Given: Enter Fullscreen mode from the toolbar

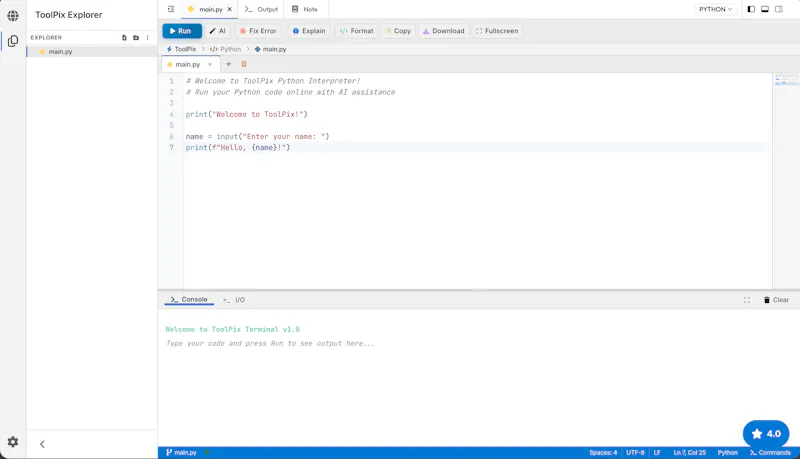Looking at the screenshot, I should 497,31.
